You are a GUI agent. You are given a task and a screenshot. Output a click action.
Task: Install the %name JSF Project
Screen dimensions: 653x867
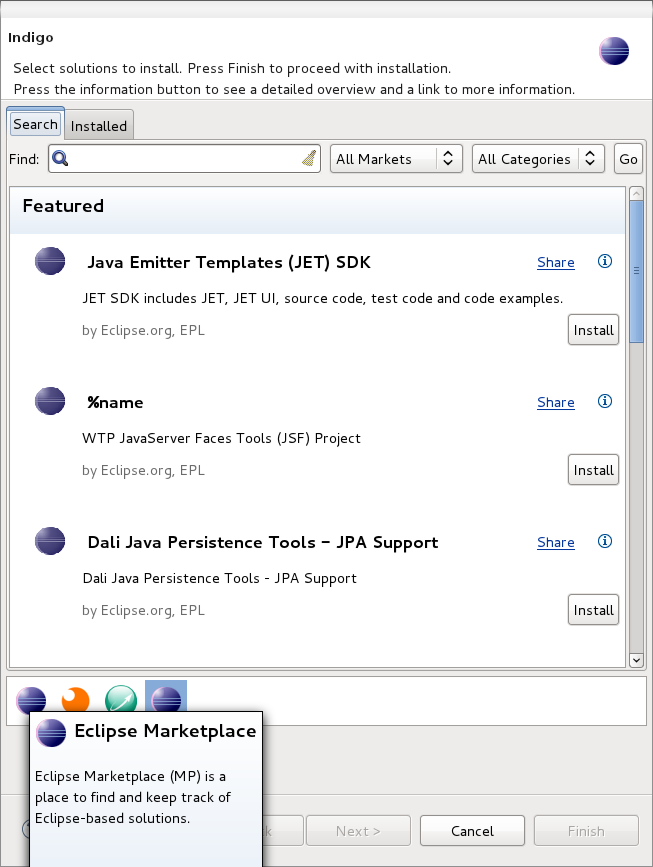(x=593, y=469)
